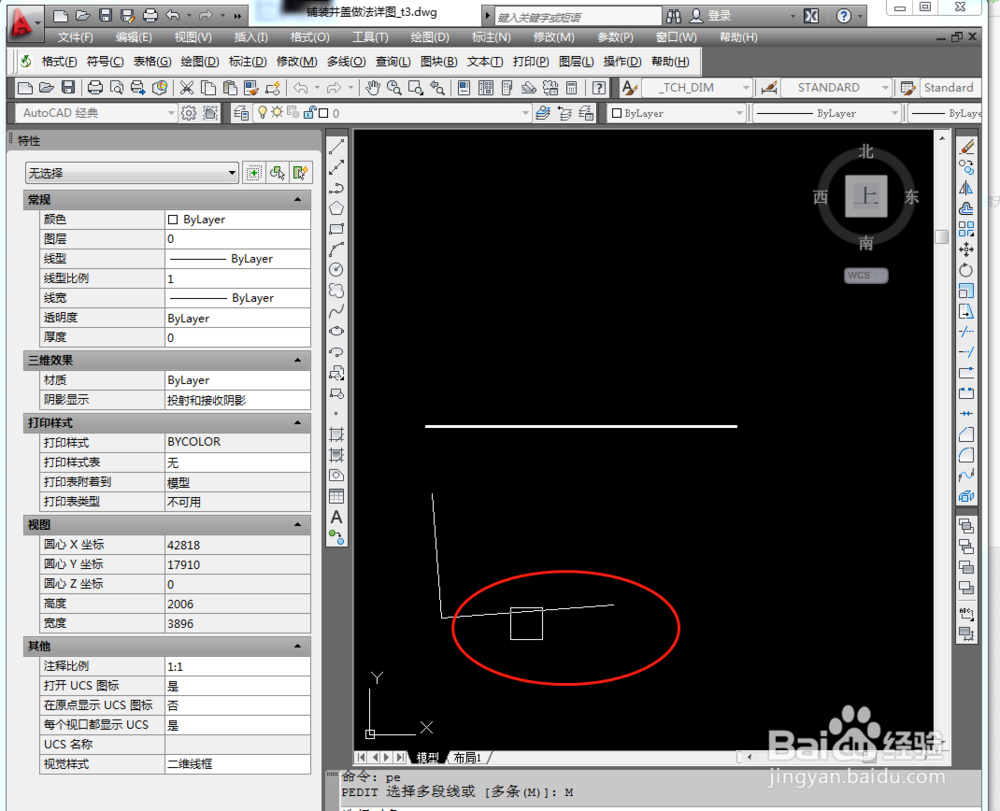This screenshot has height=811, width=1000.
Task: Open the AutoCAD 经典 workspace dropdown
Action: pos(96,113)
